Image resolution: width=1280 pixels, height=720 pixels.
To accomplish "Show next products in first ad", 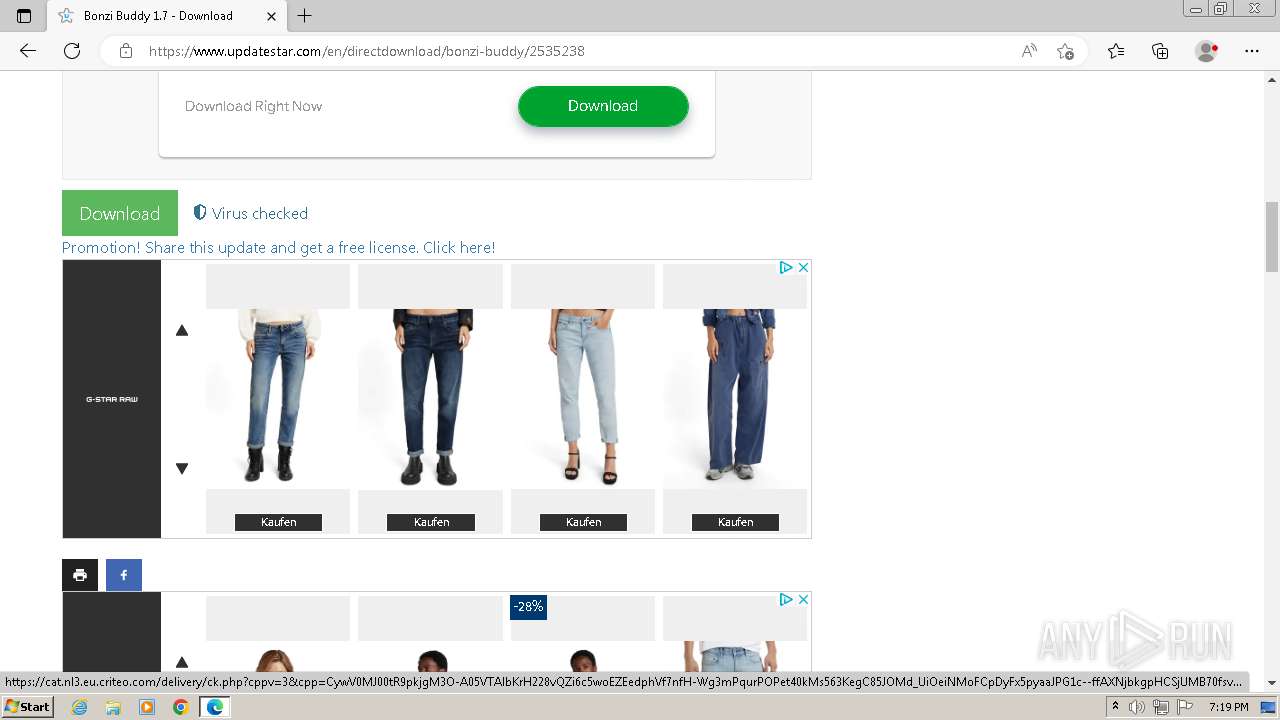I will (182, 468).
